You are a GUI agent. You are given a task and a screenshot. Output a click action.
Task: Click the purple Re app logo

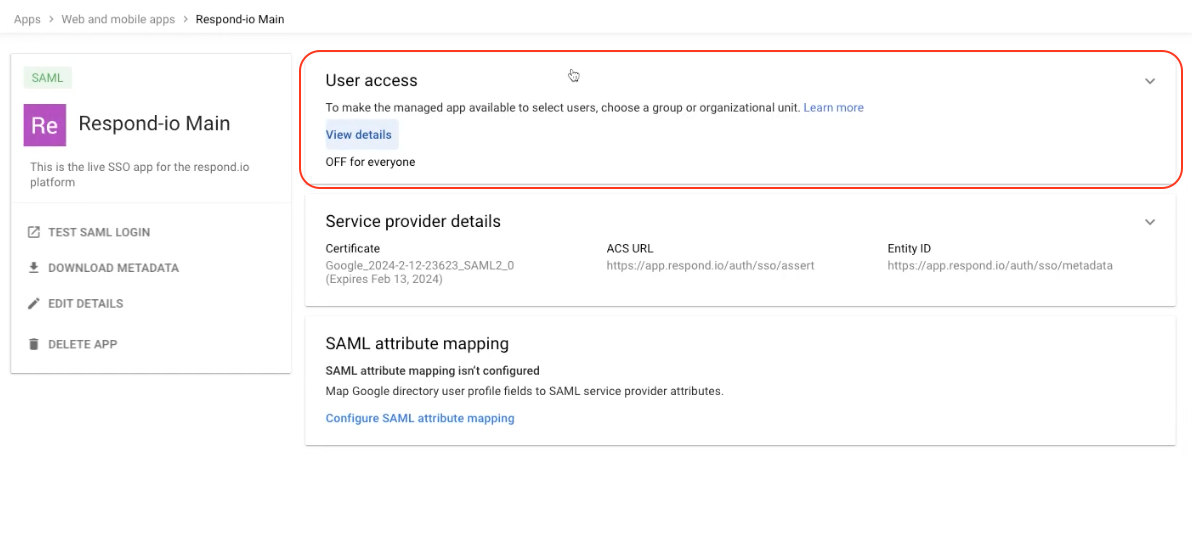[x=45, y=125]
